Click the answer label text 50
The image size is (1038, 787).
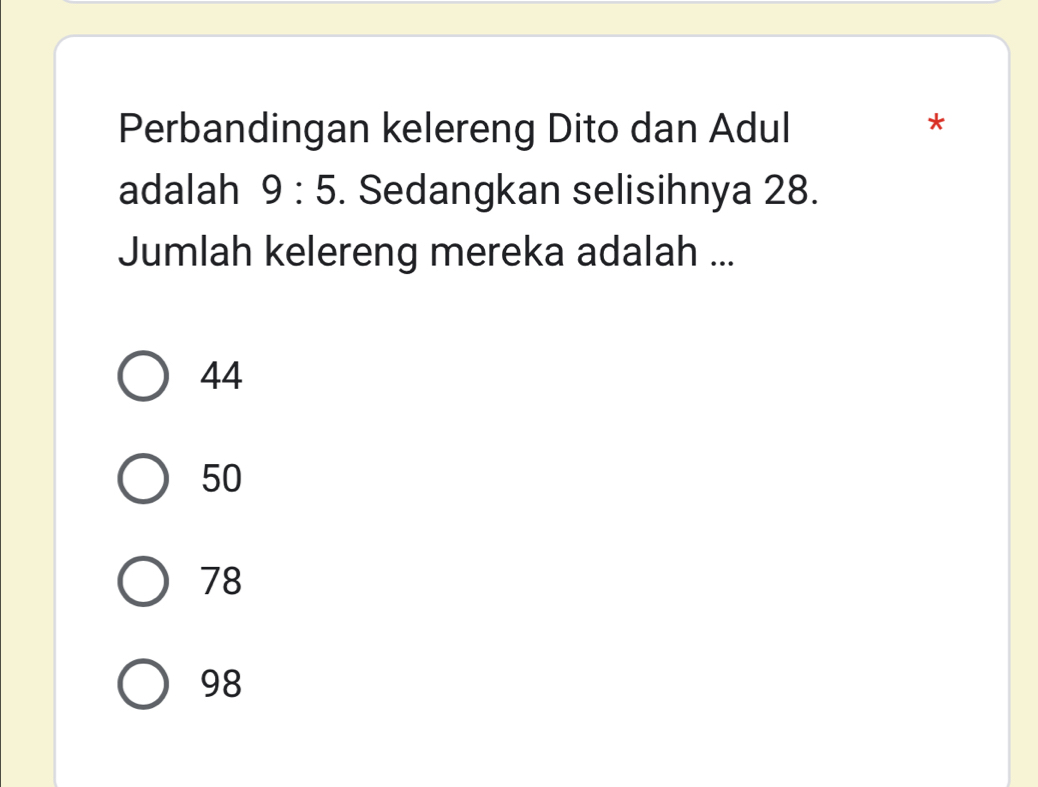(x=222, y=480)
